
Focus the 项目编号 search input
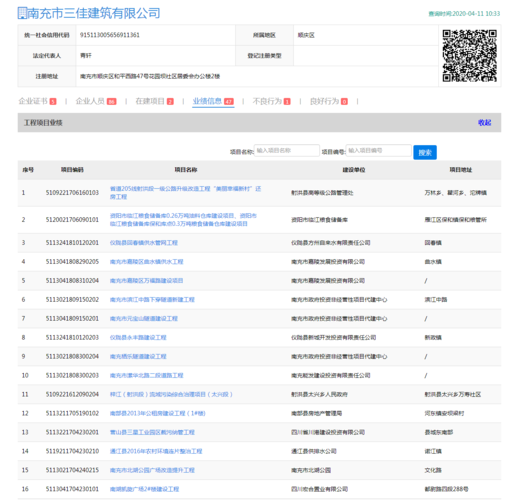tap(378, 150)
